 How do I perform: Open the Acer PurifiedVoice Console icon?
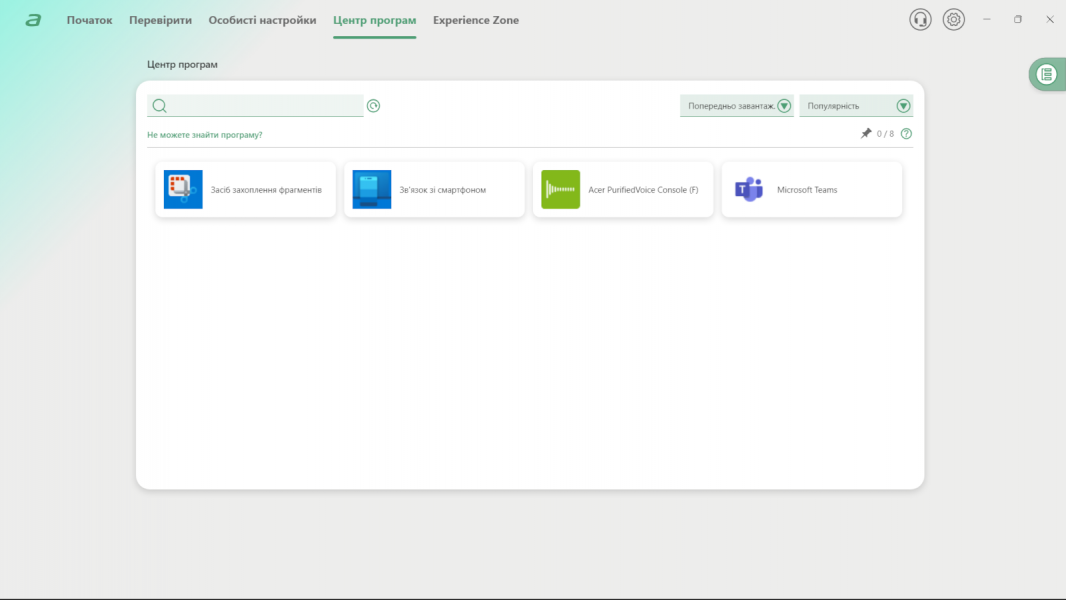[x=560, y=189]
